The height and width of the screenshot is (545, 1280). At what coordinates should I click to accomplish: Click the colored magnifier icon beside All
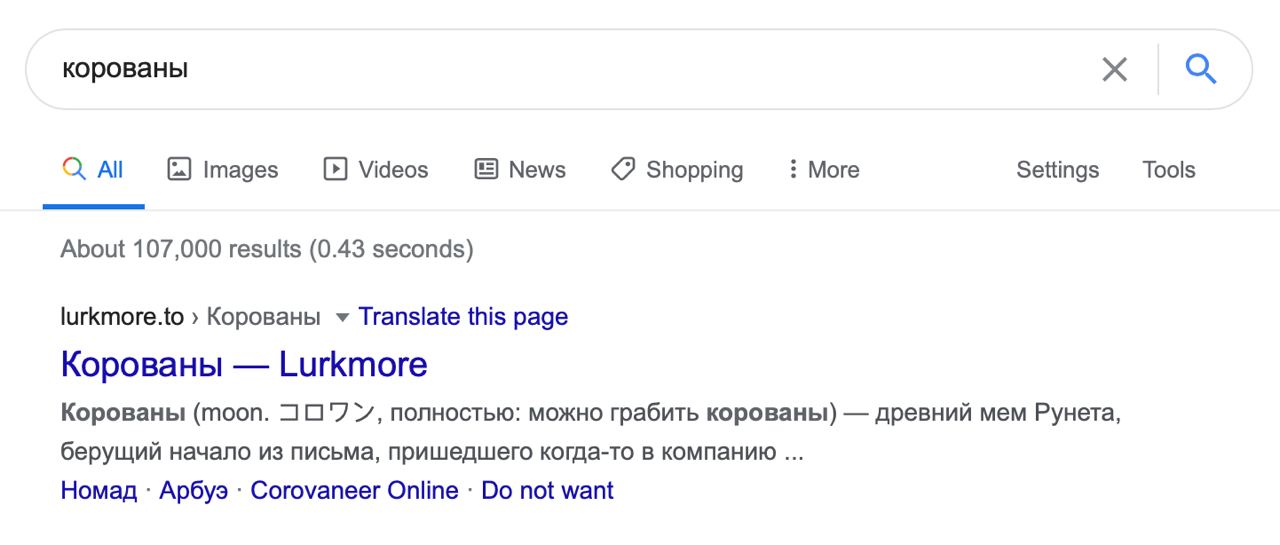tap(74, 170)
